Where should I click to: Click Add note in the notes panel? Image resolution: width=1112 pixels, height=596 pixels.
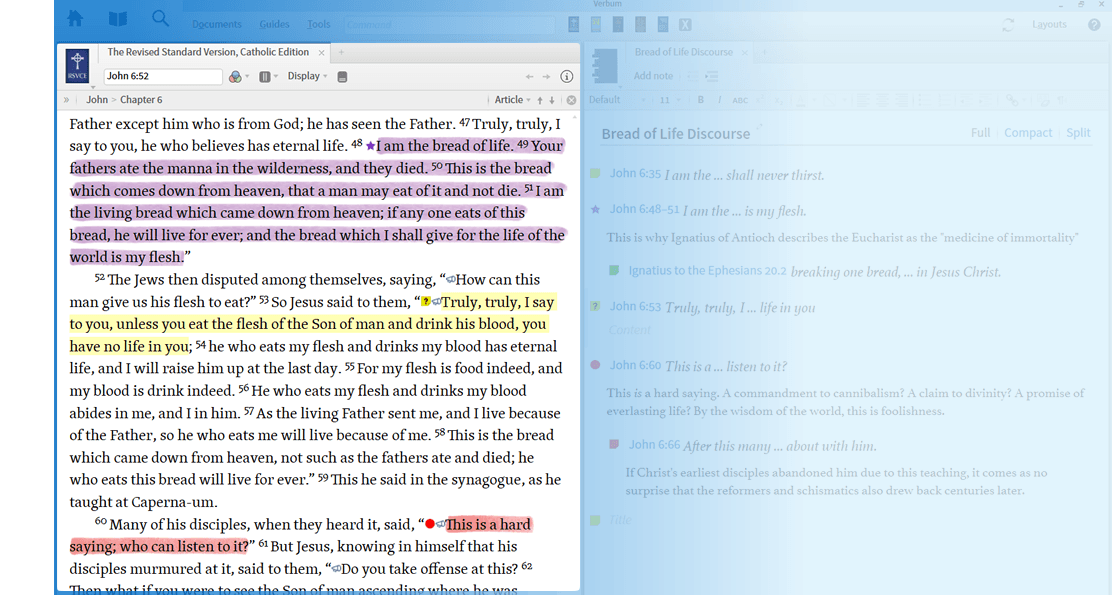(653, 76)
